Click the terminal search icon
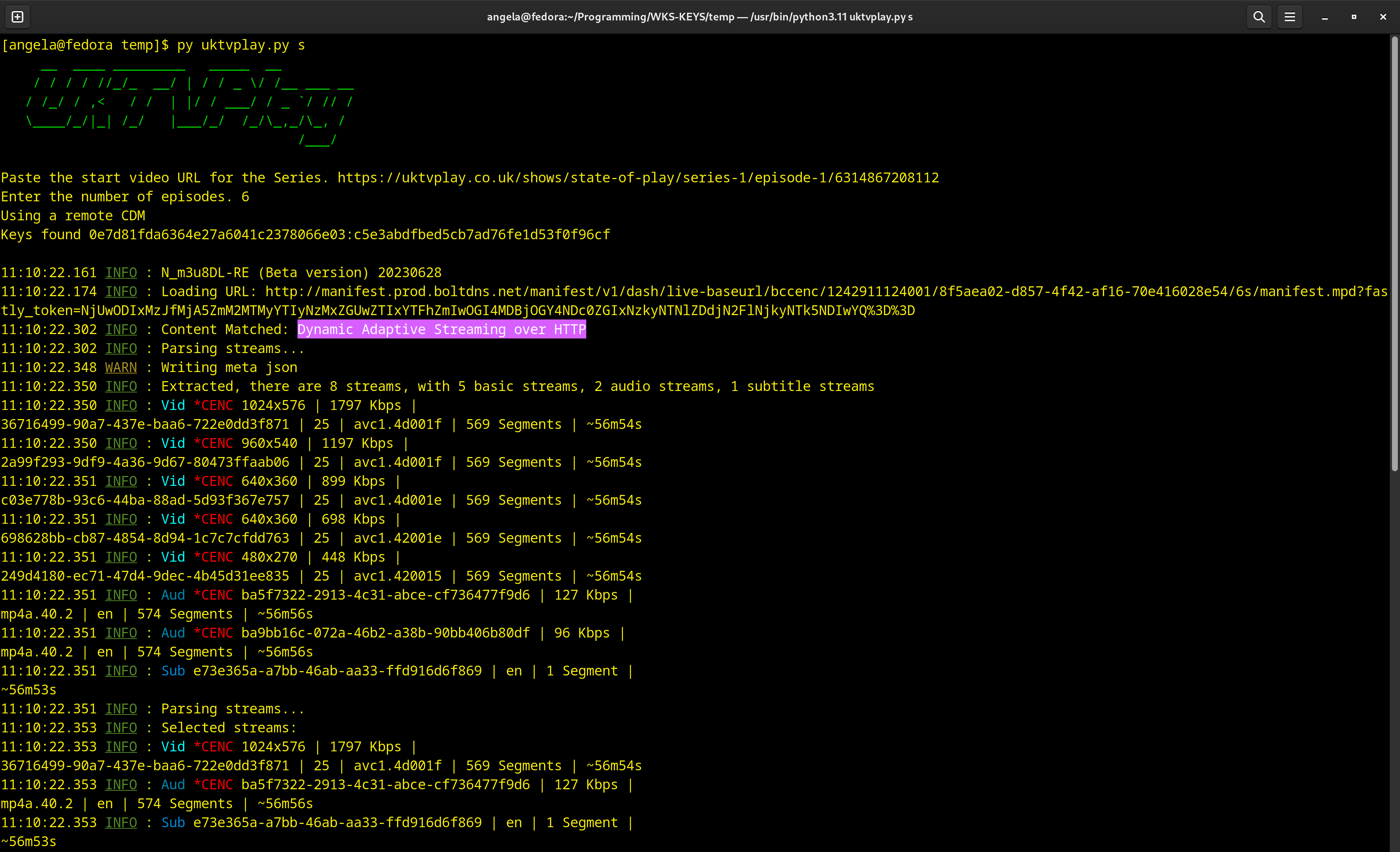 [1259, 17]
